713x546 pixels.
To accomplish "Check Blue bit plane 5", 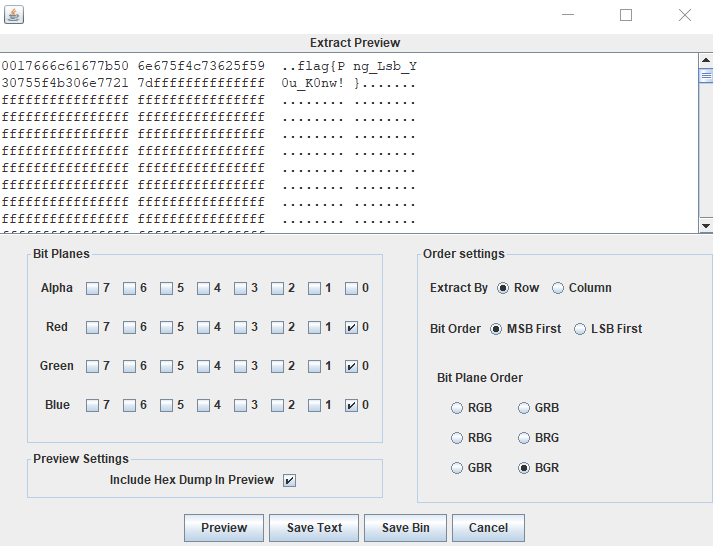I will [166, 406].
